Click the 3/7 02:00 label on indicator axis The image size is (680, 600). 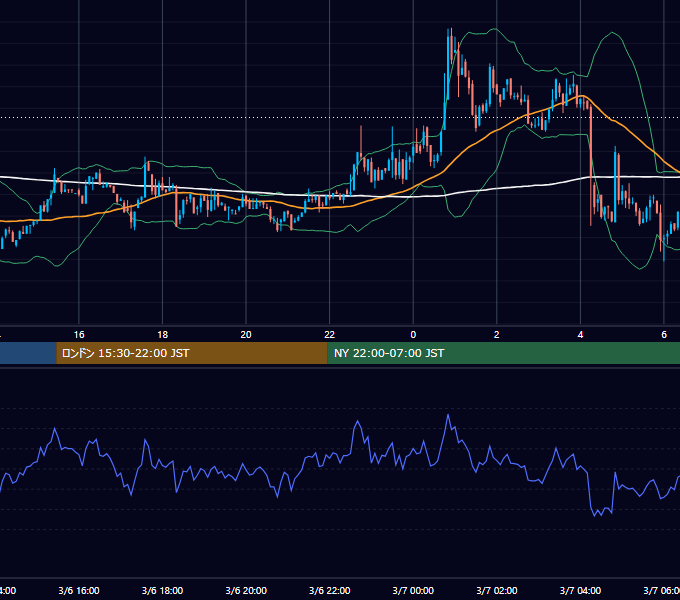coord(497,590)
